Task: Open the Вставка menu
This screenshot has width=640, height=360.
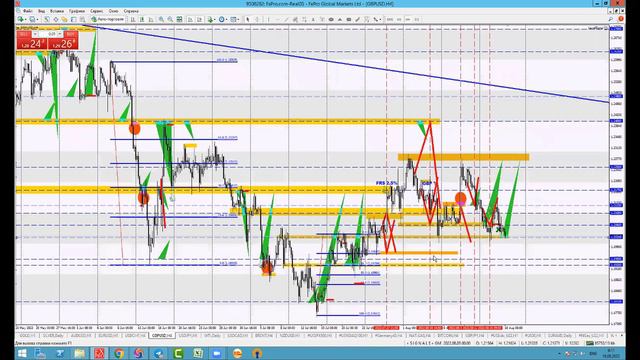Action: (57, 11)
